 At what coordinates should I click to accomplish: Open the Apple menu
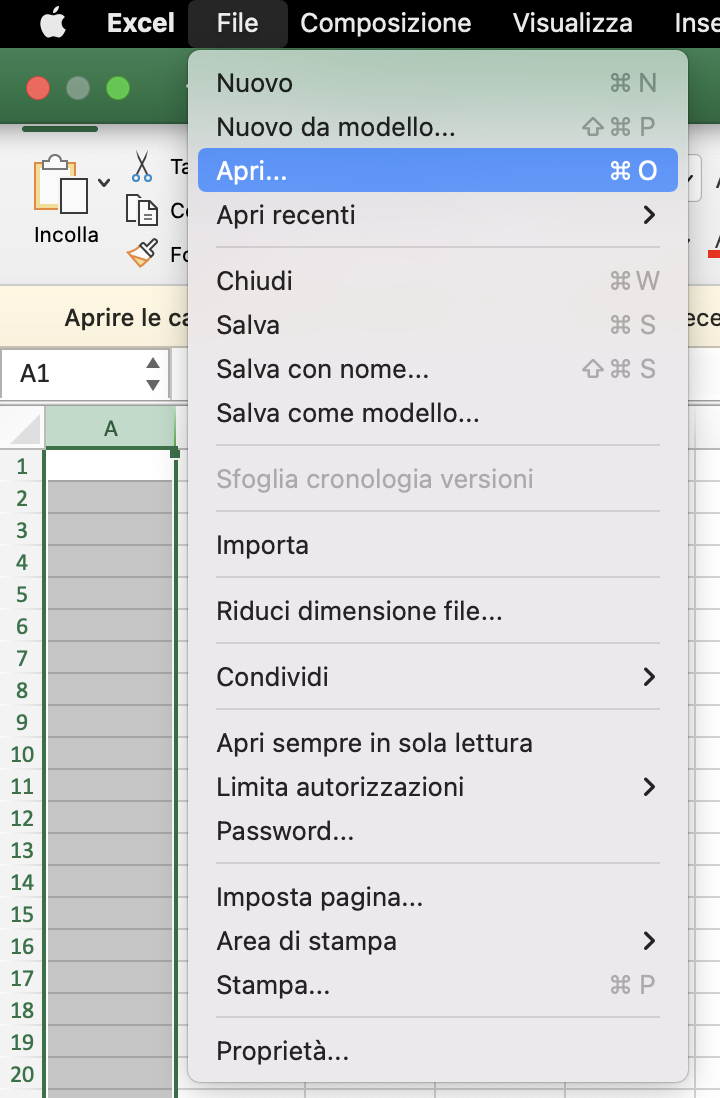[53, 23]
